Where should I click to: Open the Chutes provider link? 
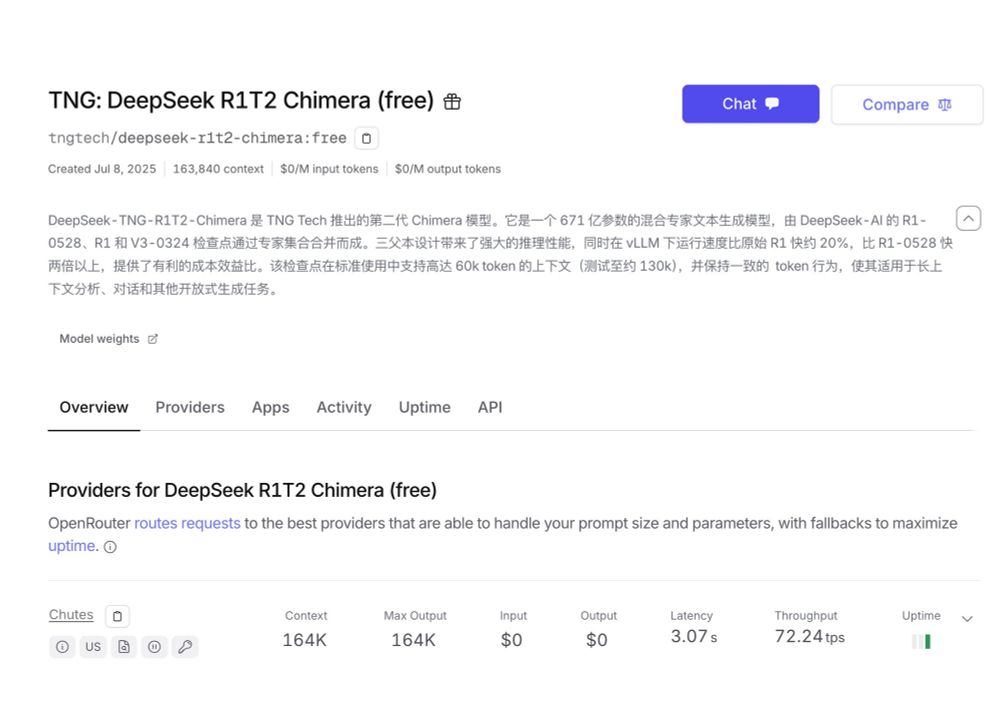pyautogui.click(x=71, y=615)
